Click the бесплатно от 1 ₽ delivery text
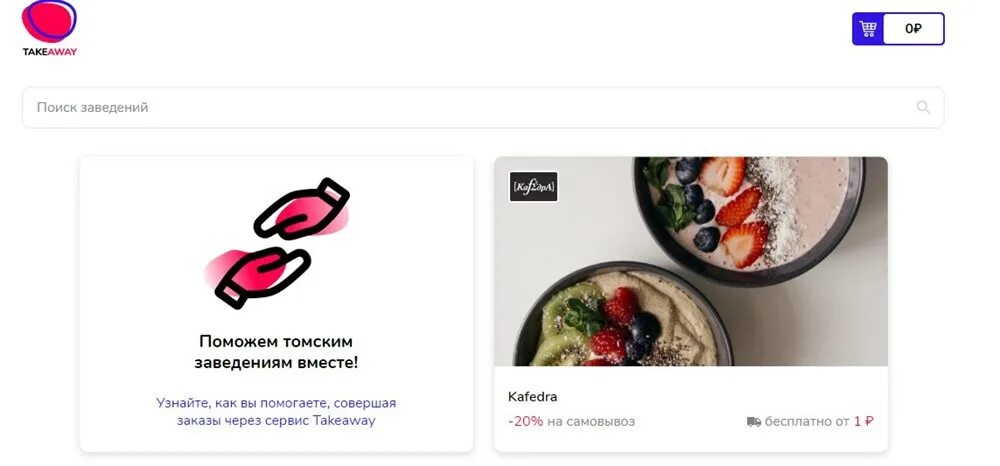1000x466 pixels. tap(819, 421)
